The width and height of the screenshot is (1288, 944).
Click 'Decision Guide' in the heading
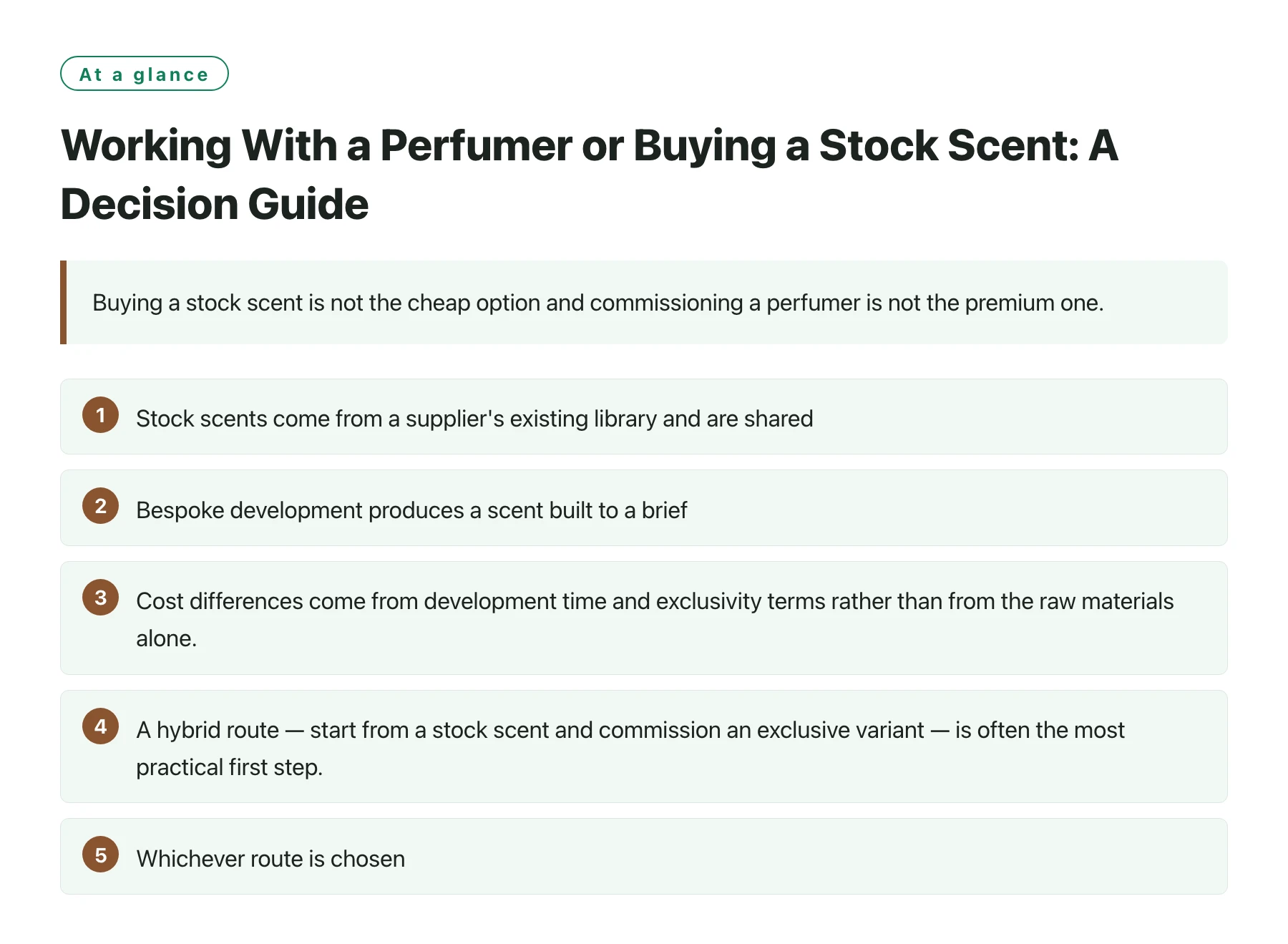pos(215,204)
